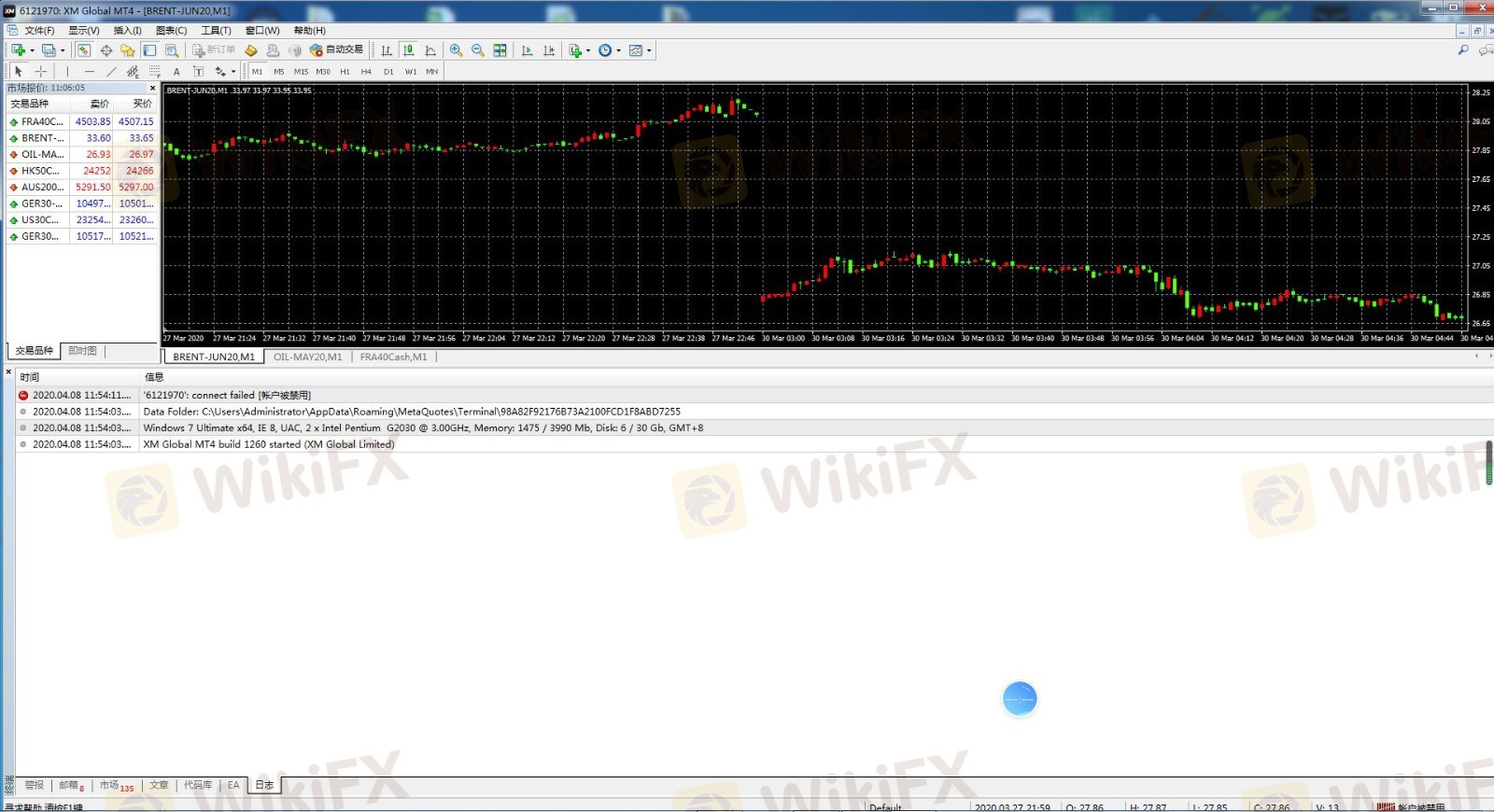This screenshot has height=812, width=1494.
Task: Switch to D1 timeframe
Action: coord(388,71)
